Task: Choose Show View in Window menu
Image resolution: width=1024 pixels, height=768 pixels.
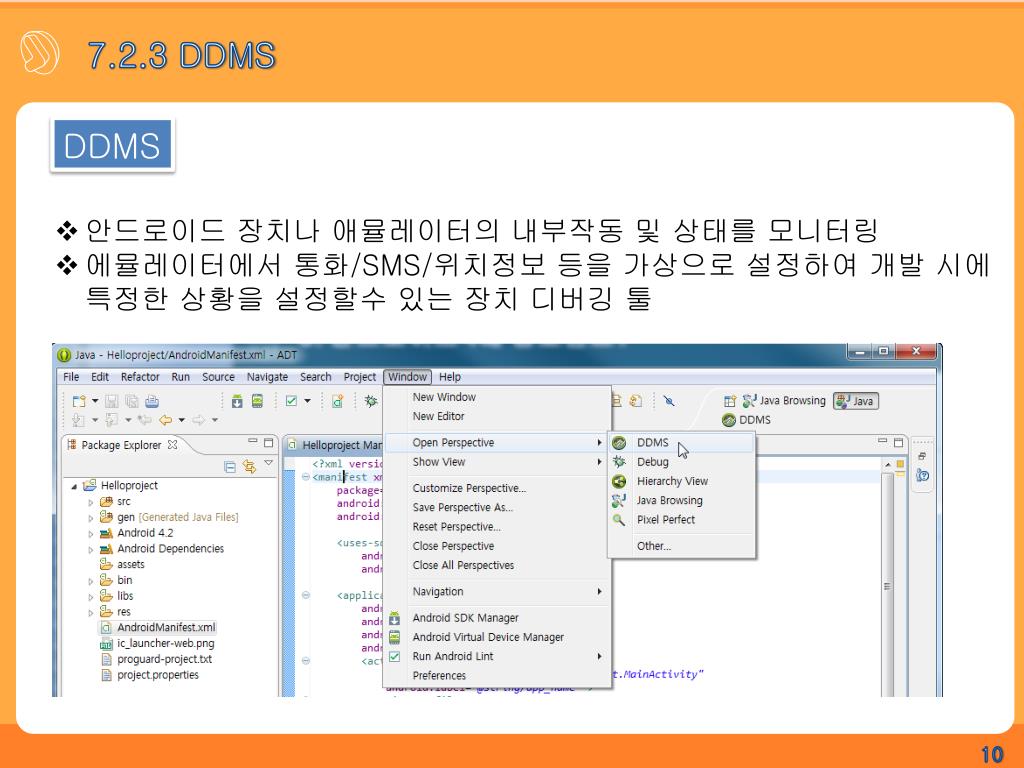Action: (496, 462)
